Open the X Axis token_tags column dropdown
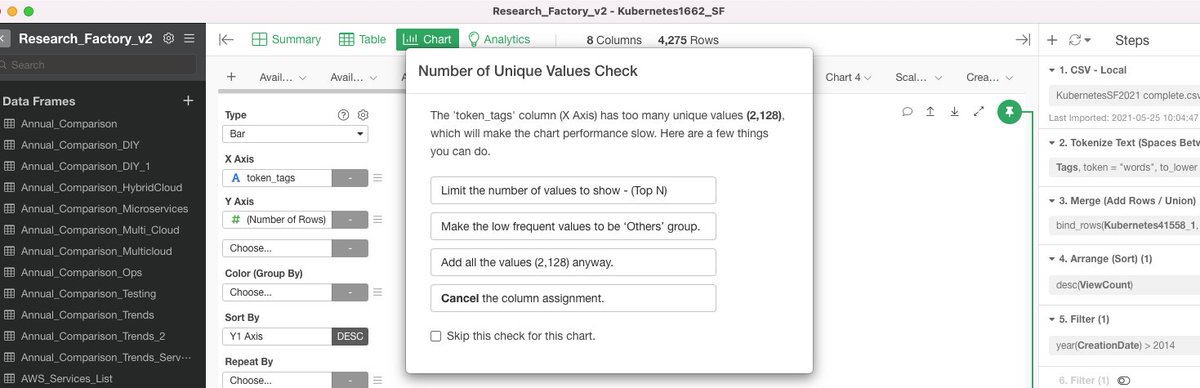The height and width of the screenshot is (388, 1200). [x=277, y=178]
